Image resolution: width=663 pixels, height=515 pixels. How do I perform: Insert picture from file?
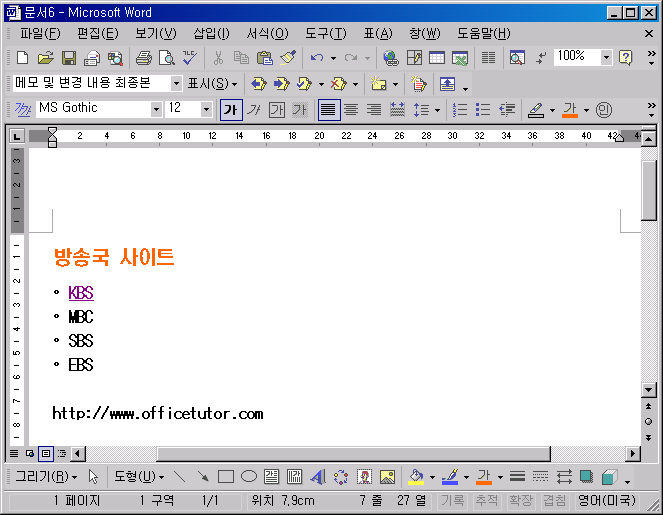(x=387, y=477)
